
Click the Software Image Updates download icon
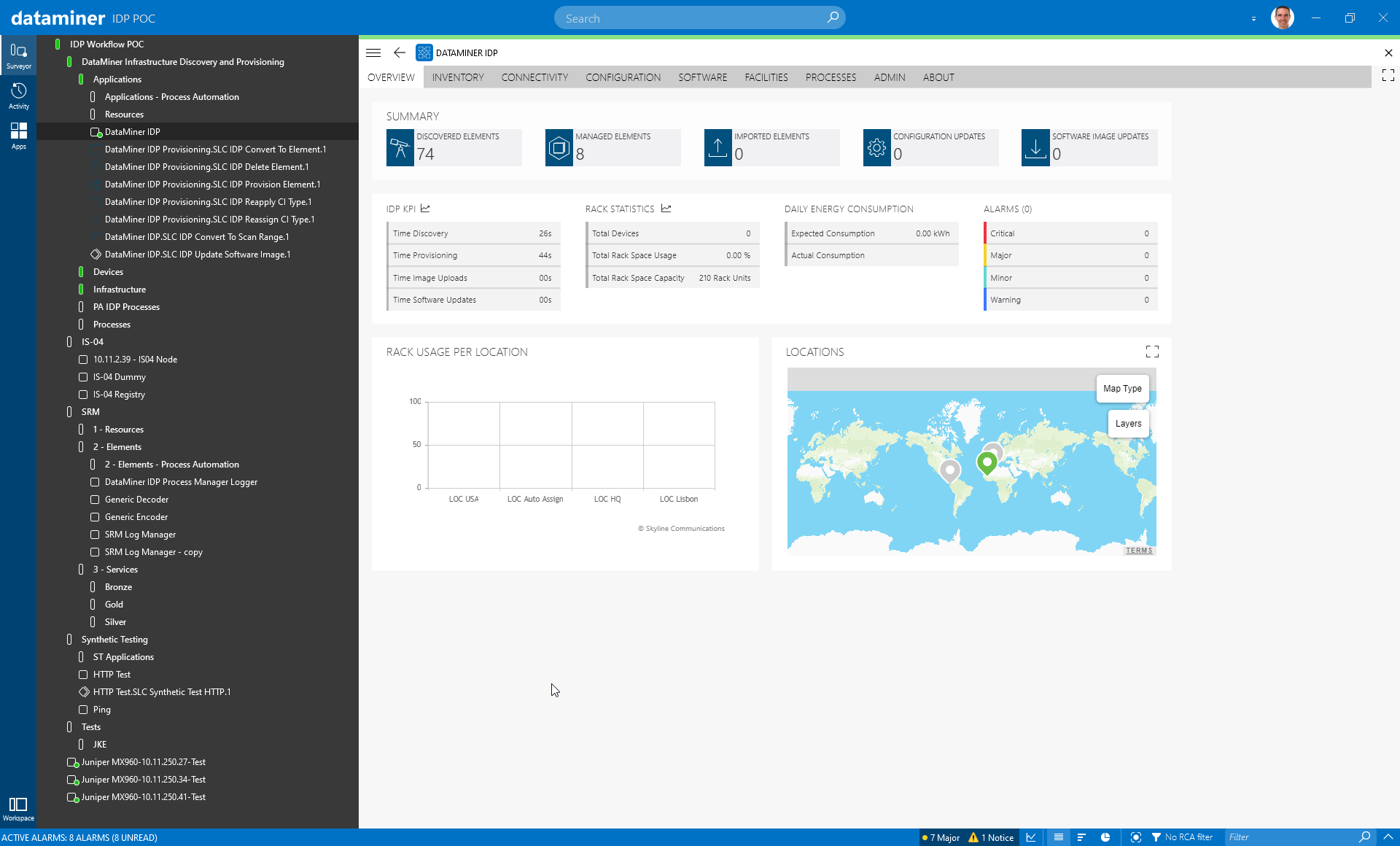pos(1035,147)
